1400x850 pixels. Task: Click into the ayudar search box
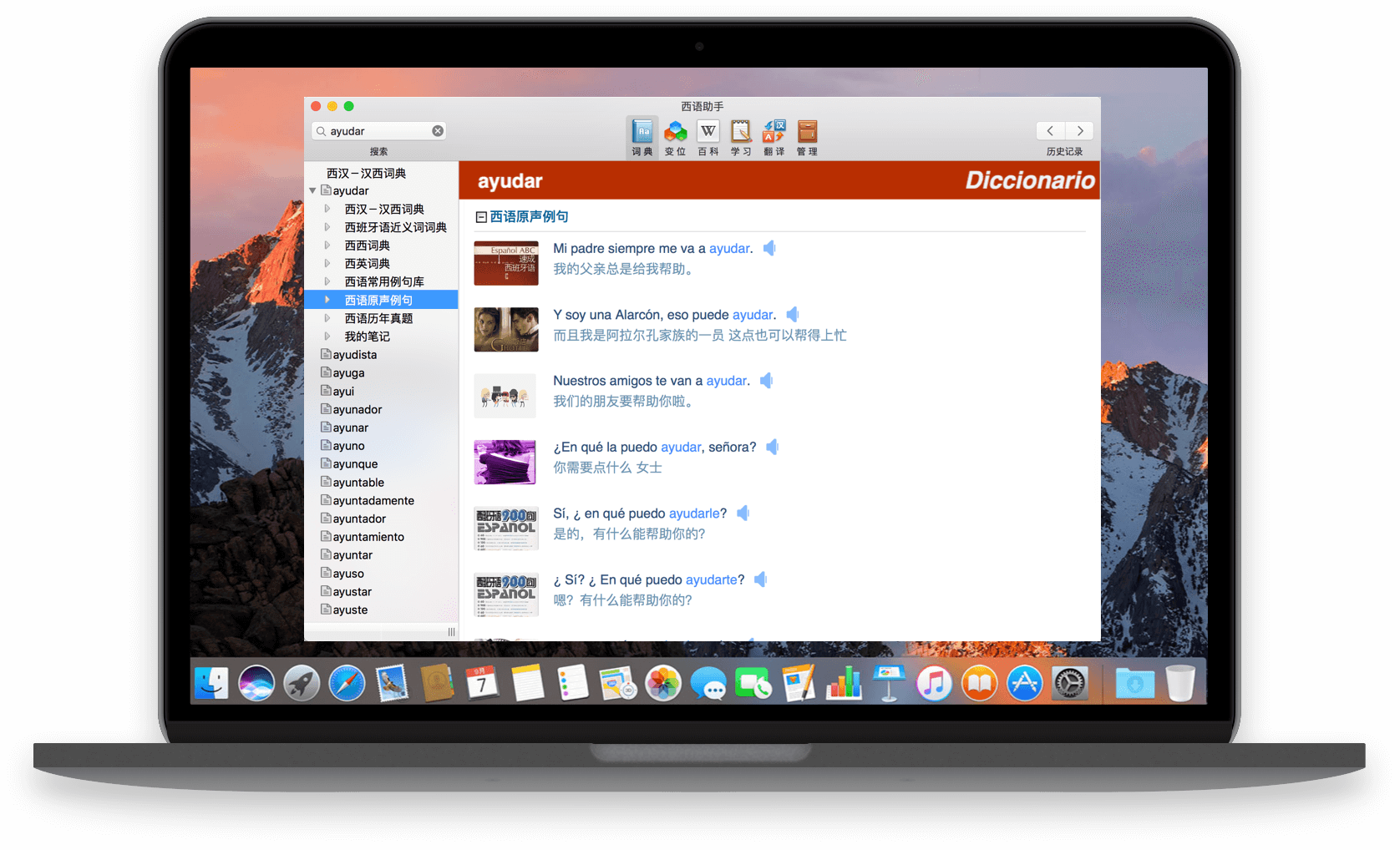tap(379, 131)
